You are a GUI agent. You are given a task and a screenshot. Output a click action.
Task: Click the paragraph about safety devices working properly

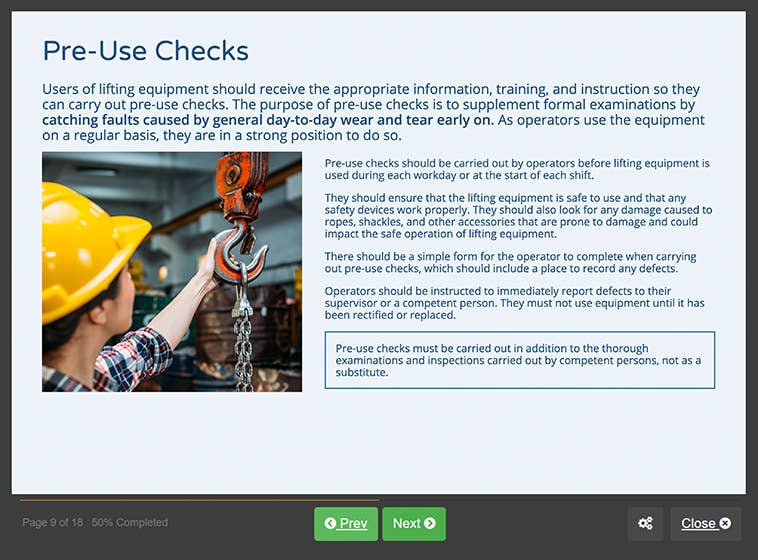tap(517, 215)
